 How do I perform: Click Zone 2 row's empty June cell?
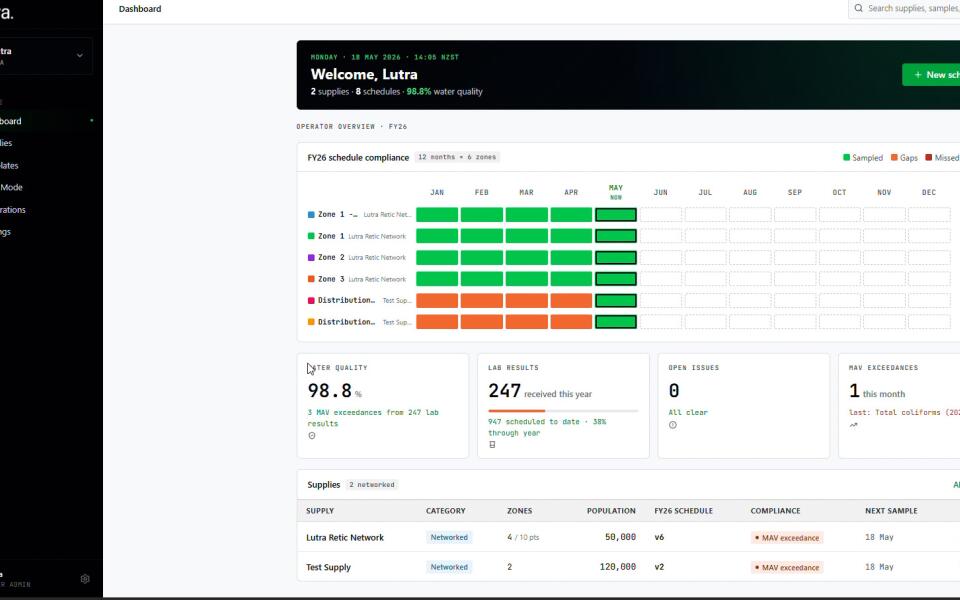[661, 257]
